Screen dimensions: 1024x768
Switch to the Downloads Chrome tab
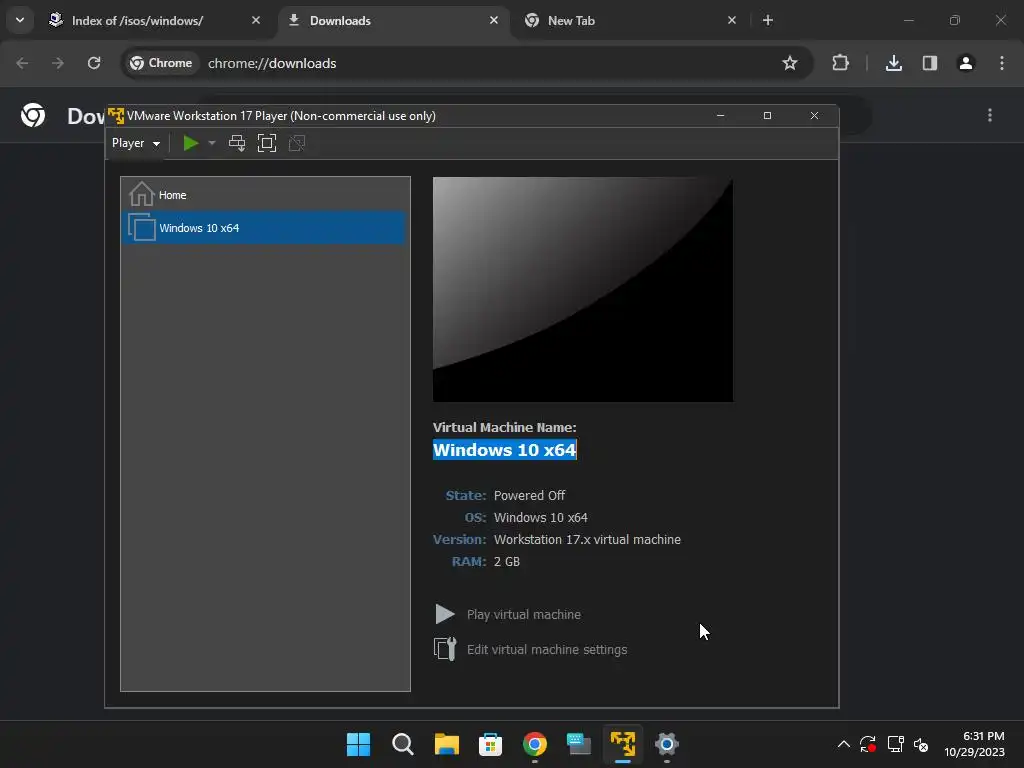[394, 21]
